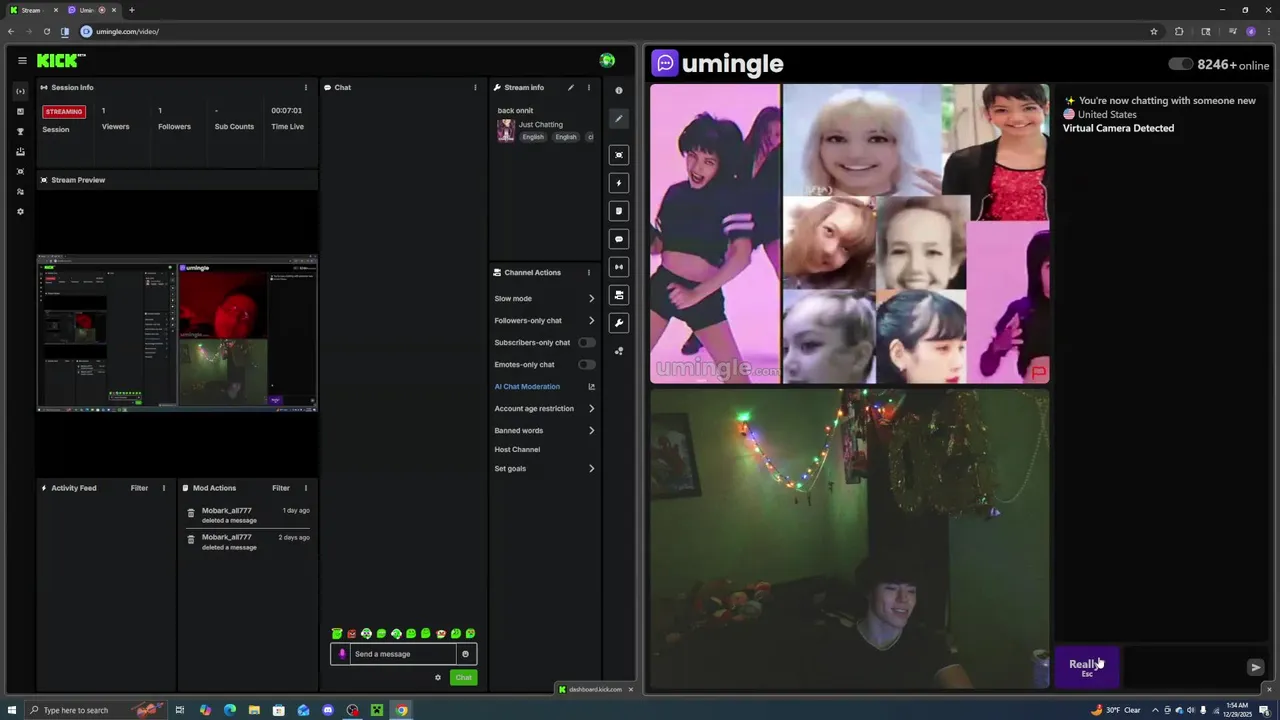The image size is (1280, 720).
Task: Click the first English language tag
Action: tap(533, 137)
